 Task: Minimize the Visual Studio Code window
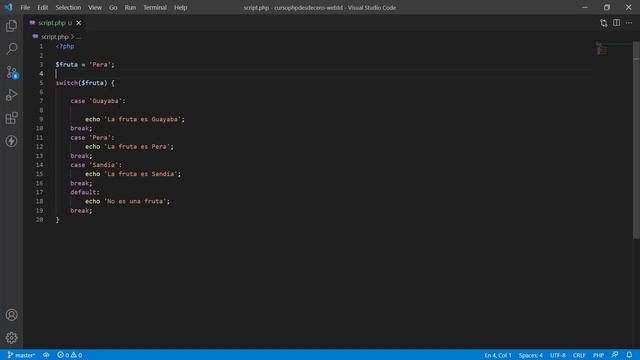coord(585,7)
